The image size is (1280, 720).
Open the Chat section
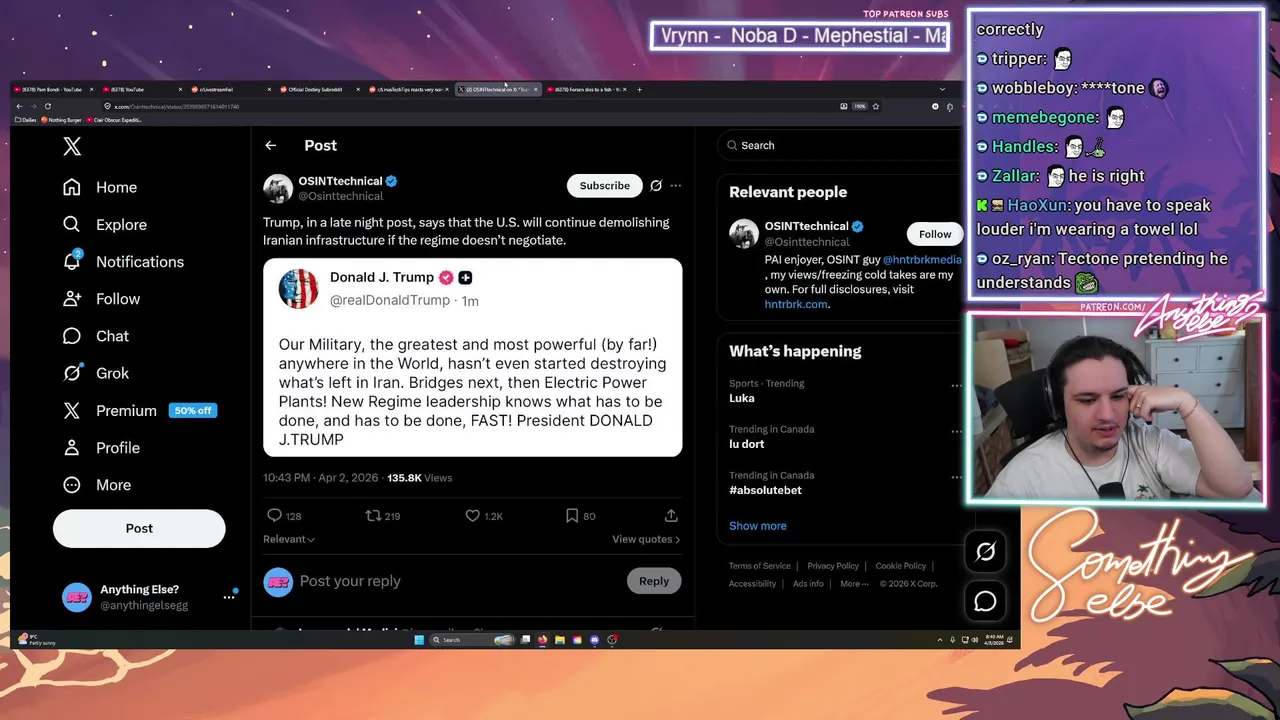pyautogui.click(x=96, y=336)
